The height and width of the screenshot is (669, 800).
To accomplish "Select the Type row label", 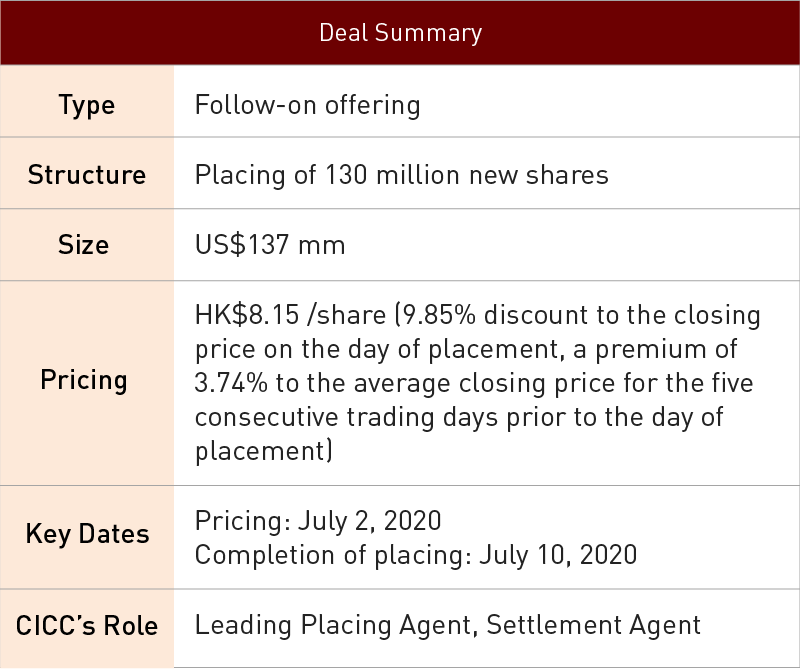I will click(x=86, y=105).
